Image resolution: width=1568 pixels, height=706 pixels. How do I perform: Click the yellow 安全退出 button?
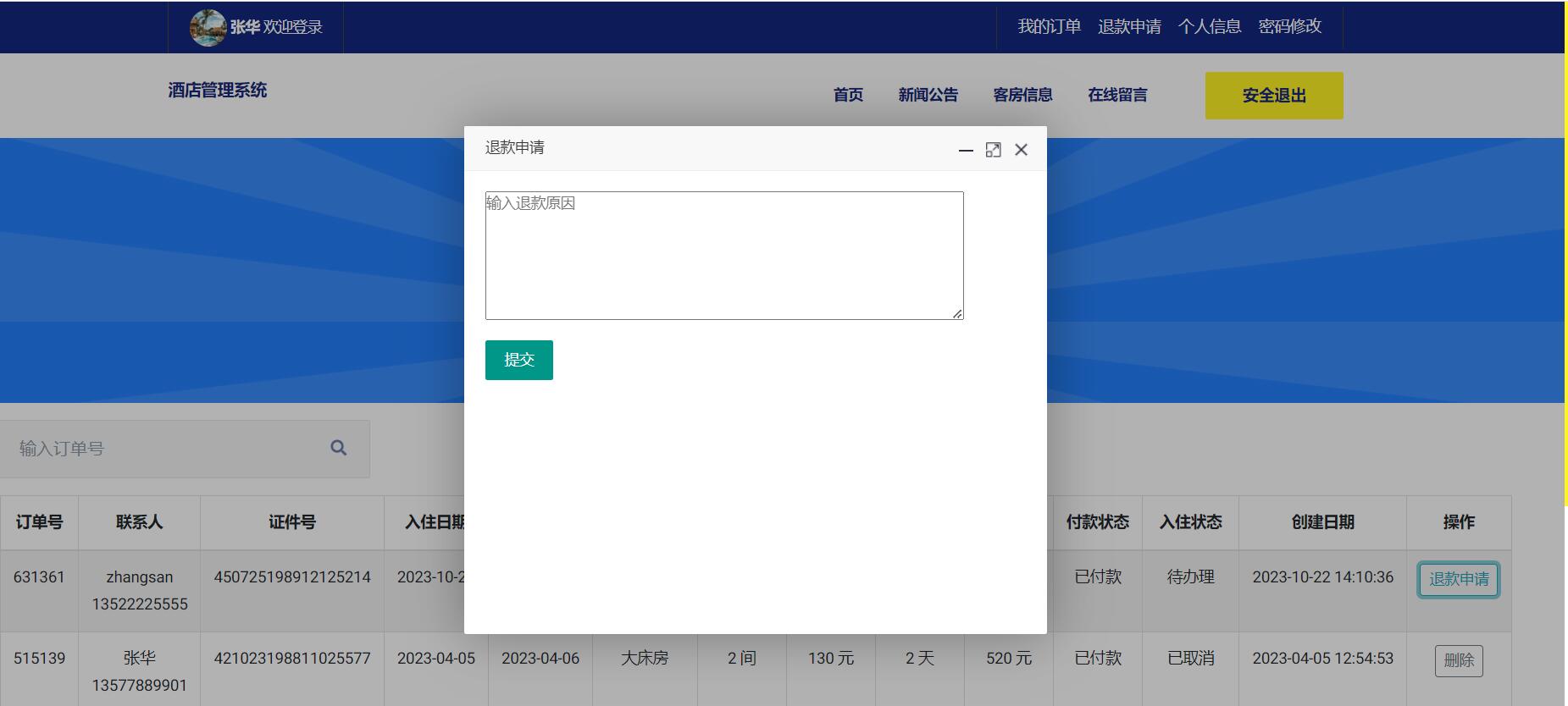(x=1274, y=96)
